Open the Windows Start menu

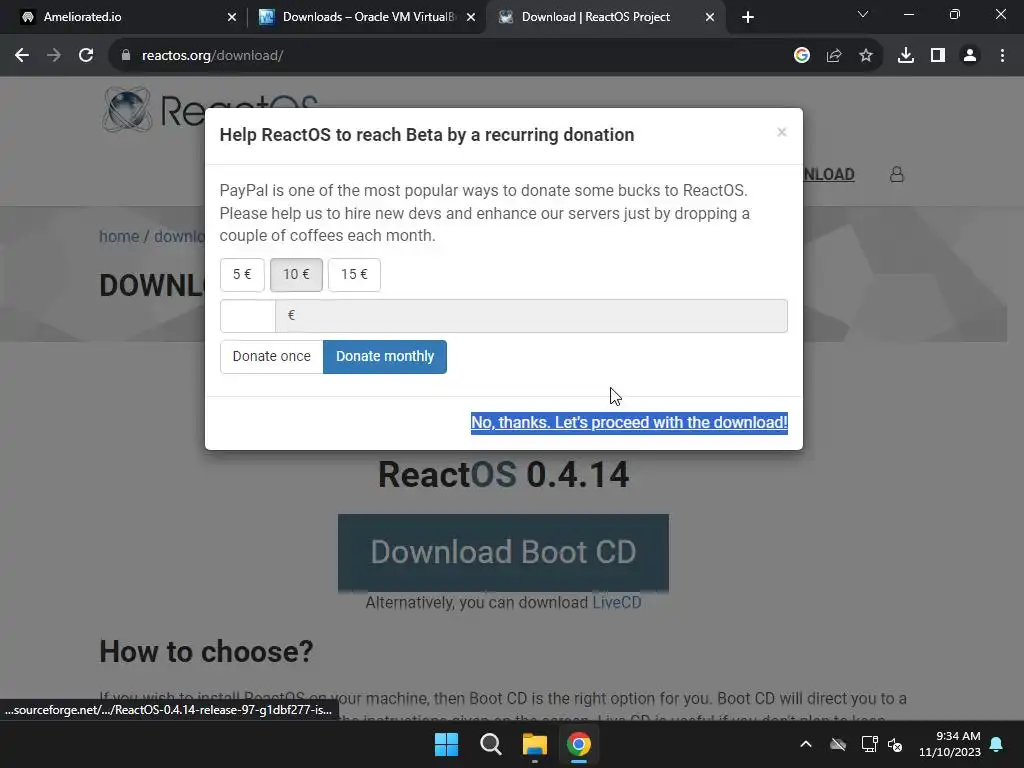(x=447, y=744)
